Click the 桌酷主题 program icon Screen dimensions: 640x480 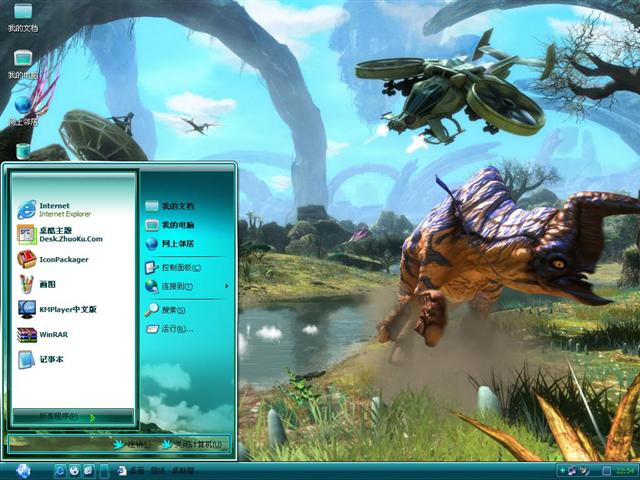tap(27, 235)
